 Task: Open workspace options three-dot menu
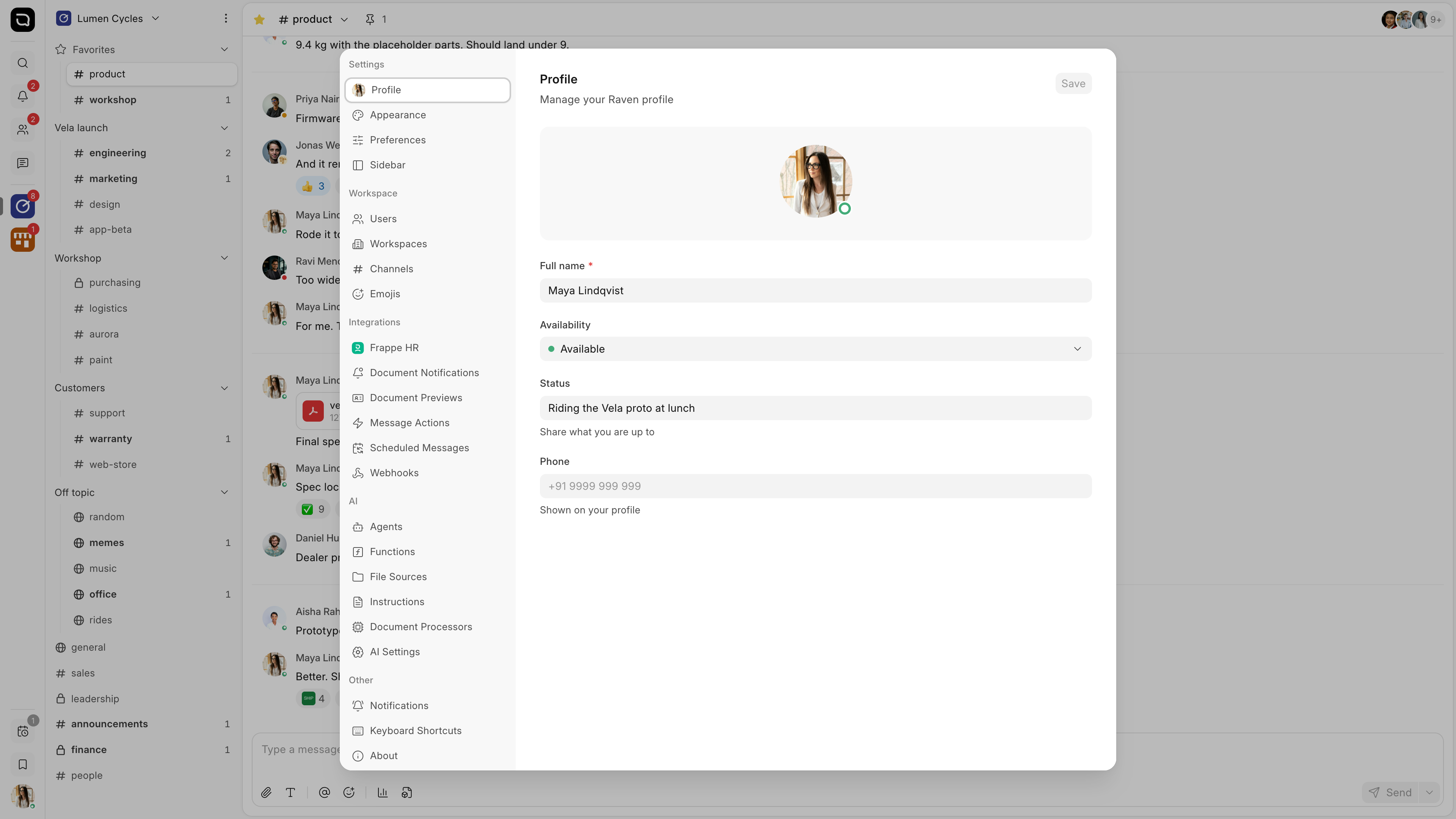coord(226,18)
